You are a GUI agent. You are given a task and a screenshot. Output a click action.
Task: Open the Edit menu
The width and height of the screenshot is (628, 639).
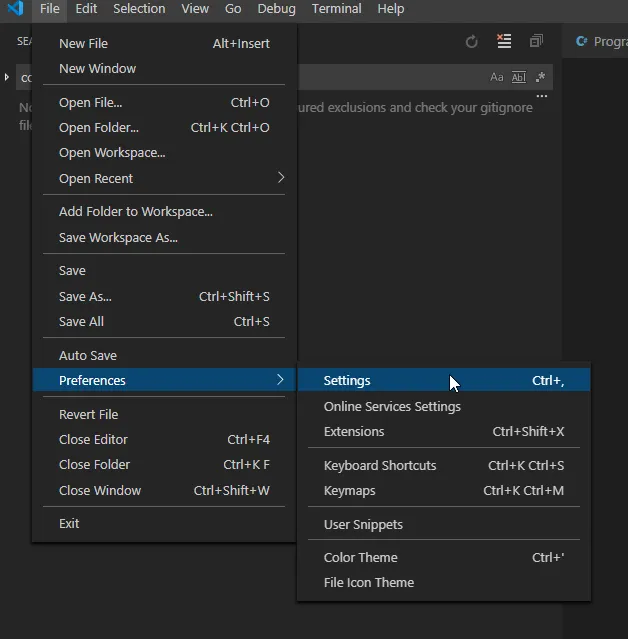tap(86, 9)
